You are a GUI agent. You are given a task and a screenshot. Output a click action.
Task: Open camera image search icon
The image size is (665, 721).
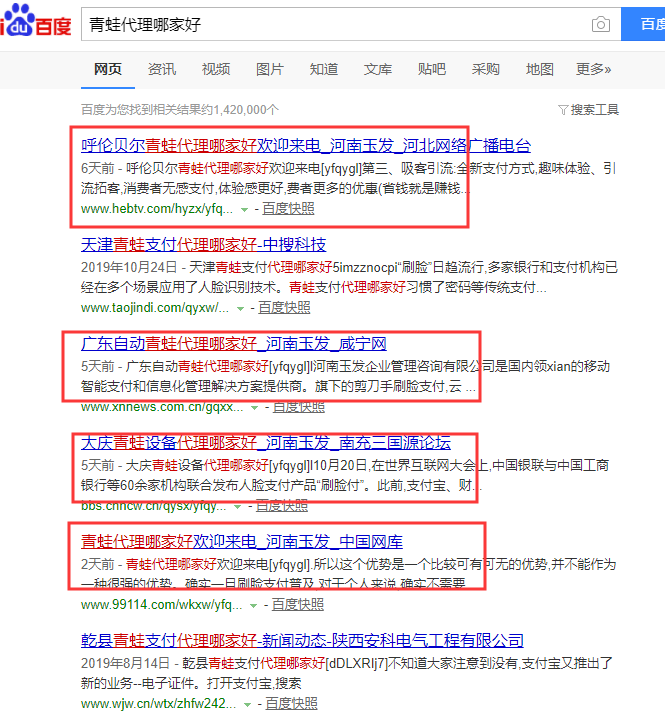[601, 24]
